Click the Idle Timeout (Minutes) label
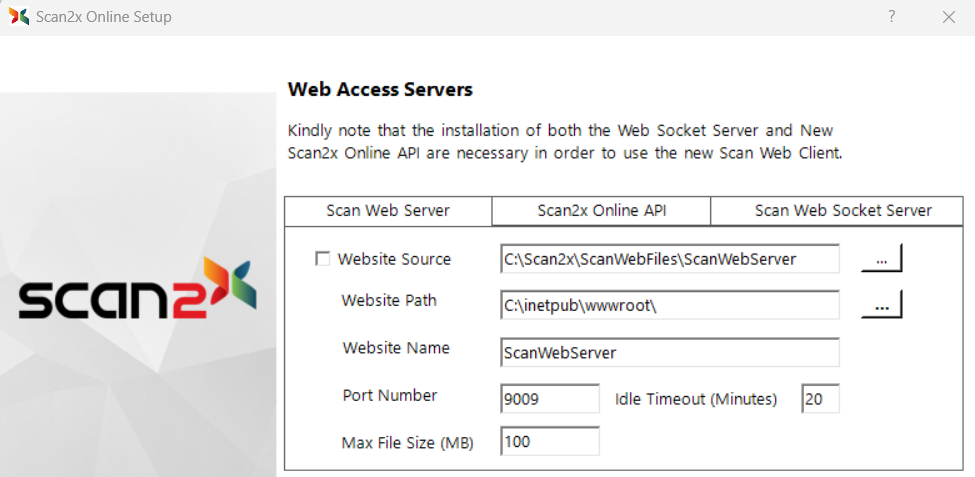This screenshot has height=477, width=975. (695, 399)
